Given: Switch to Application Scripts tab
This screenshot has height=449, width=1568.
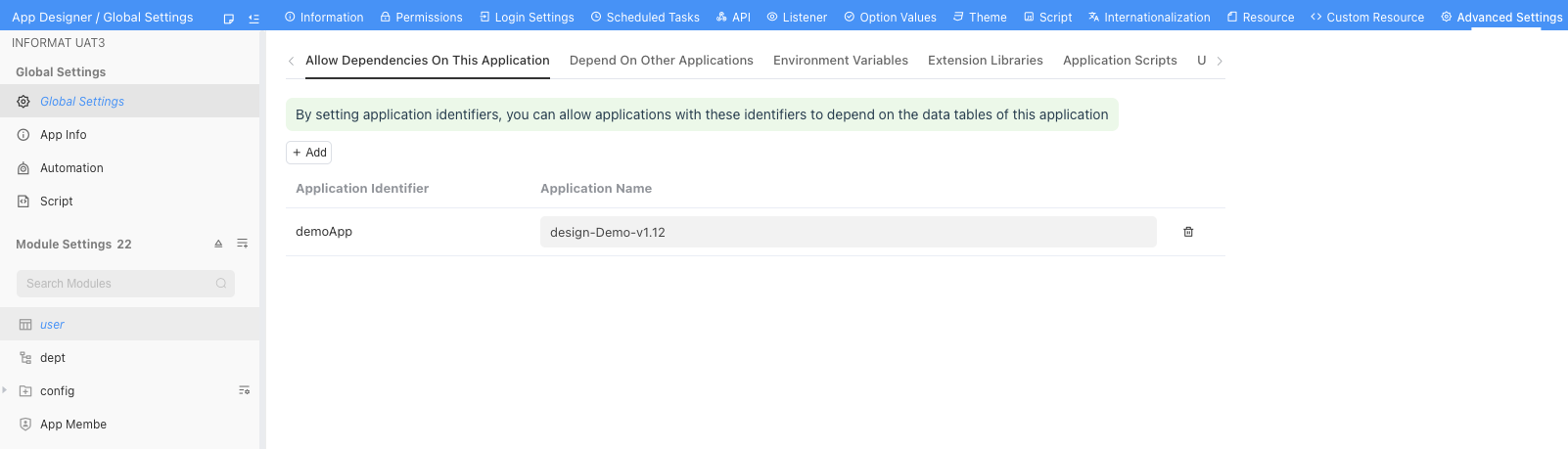Looking at the screenshot, I should click(x=1120, y=61).
